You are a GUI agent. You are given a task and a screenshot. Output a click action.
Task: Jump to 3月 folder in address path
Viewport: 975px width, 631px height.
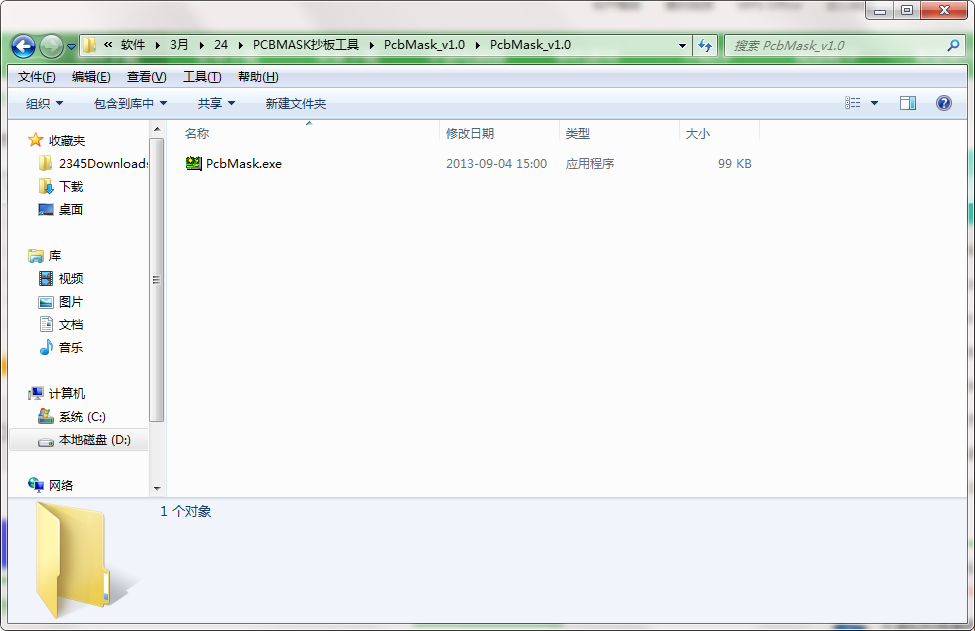[x=179, y=45]
